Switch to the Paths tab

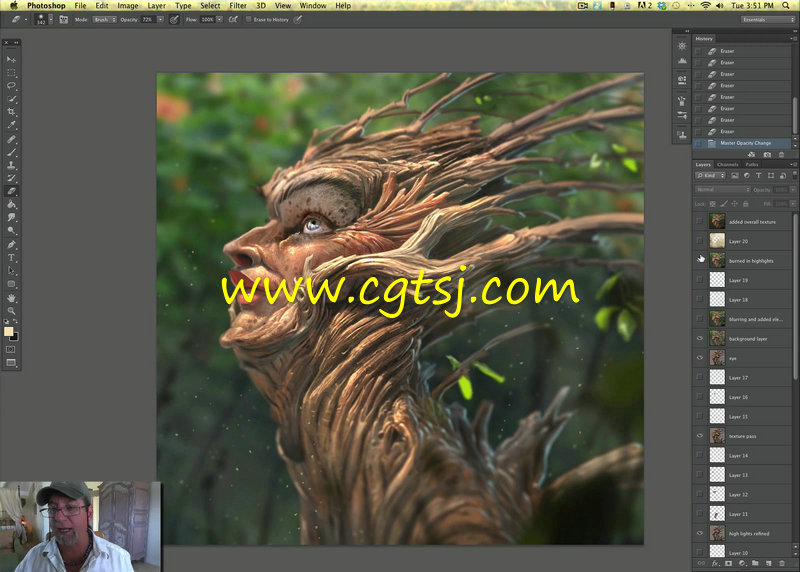click(x=752, y=164)
